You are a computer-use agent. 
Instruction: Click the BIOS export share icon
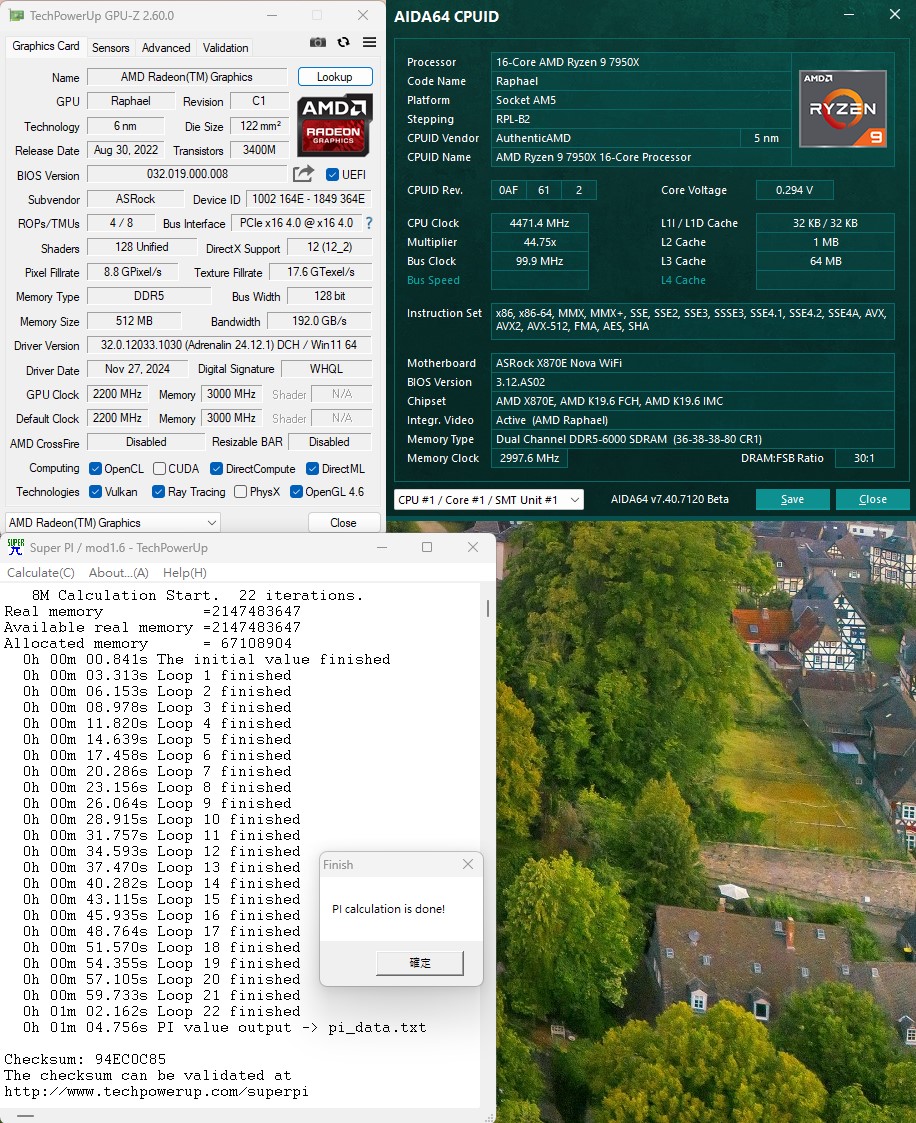[303, 174]
